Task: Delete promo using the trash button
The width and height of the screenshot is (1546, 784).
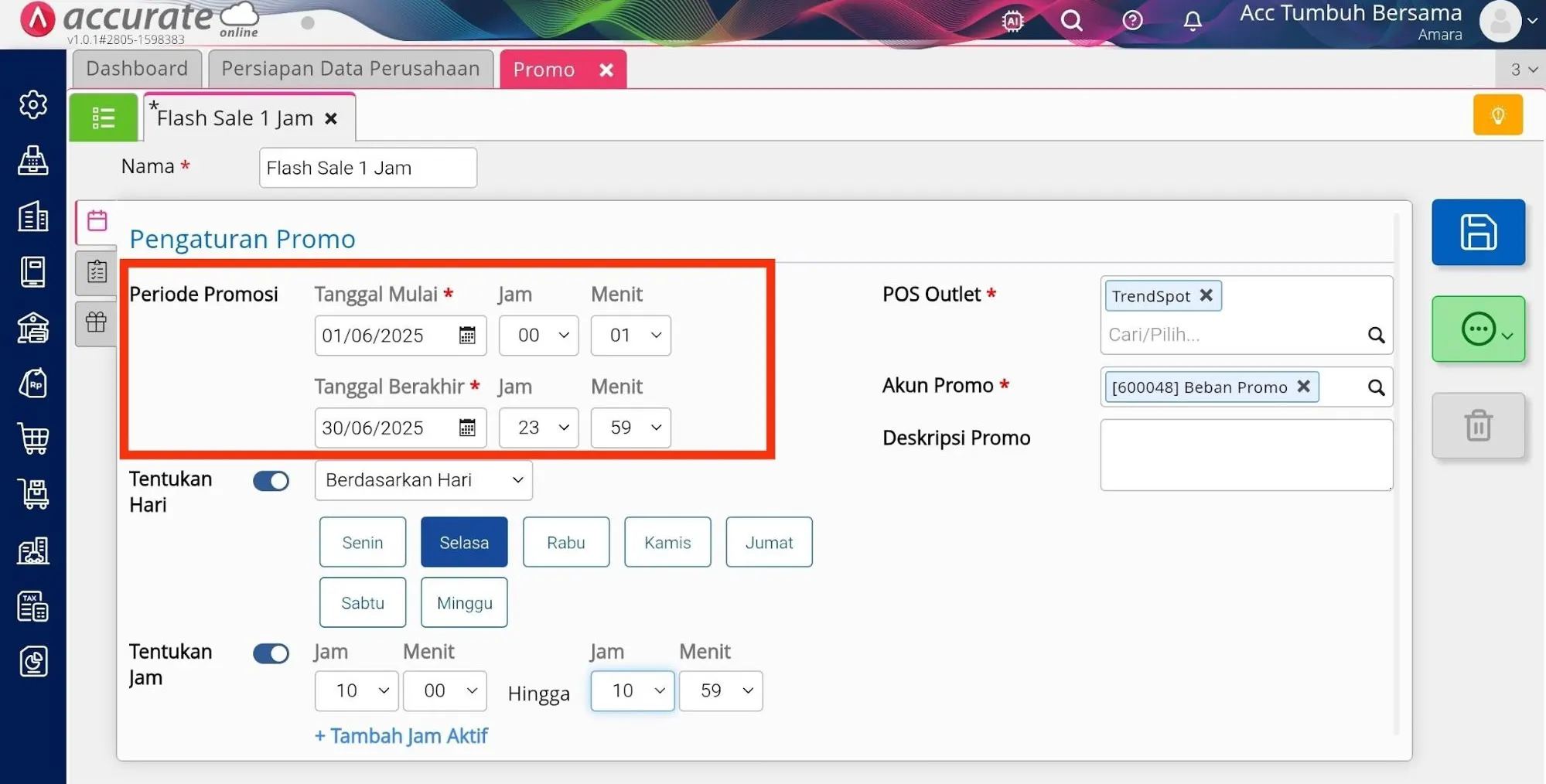Action: tap(1478, 426)
